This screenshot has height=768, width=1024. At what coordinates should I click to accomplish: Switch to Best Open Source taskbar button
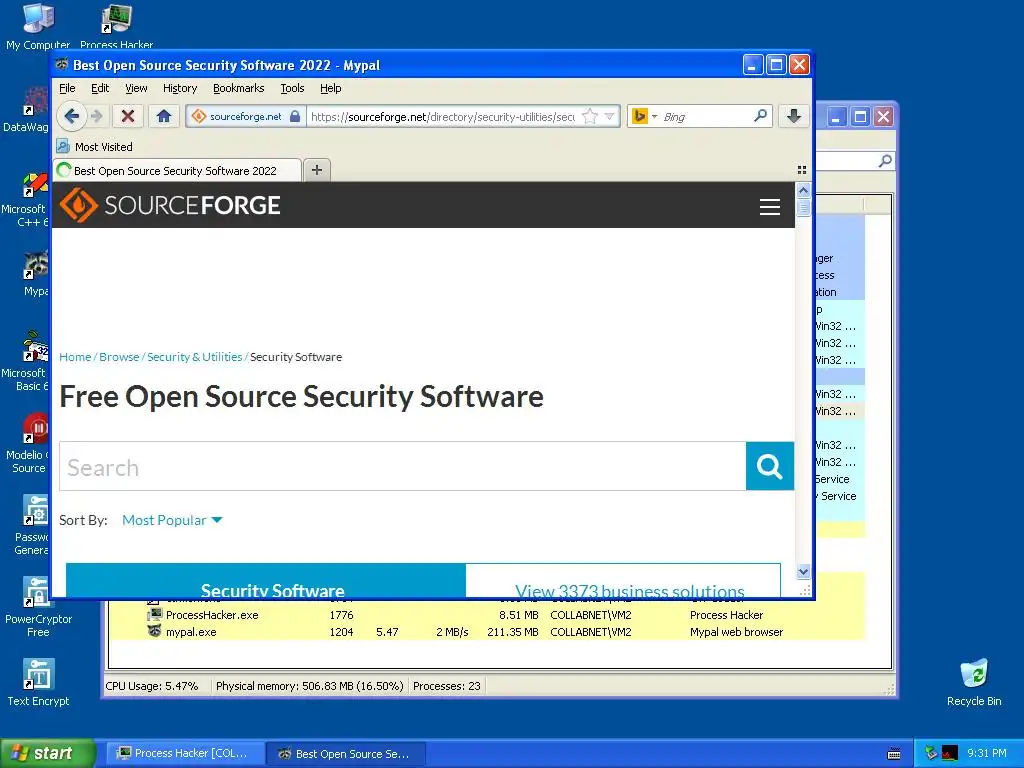347,753
